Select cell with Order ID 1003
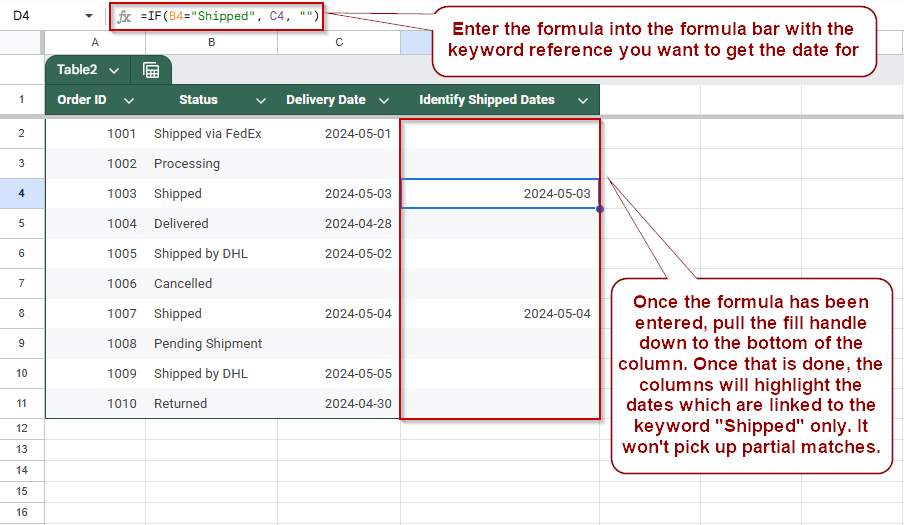Screen dimensions: 904x525 (x=95, y=194)
